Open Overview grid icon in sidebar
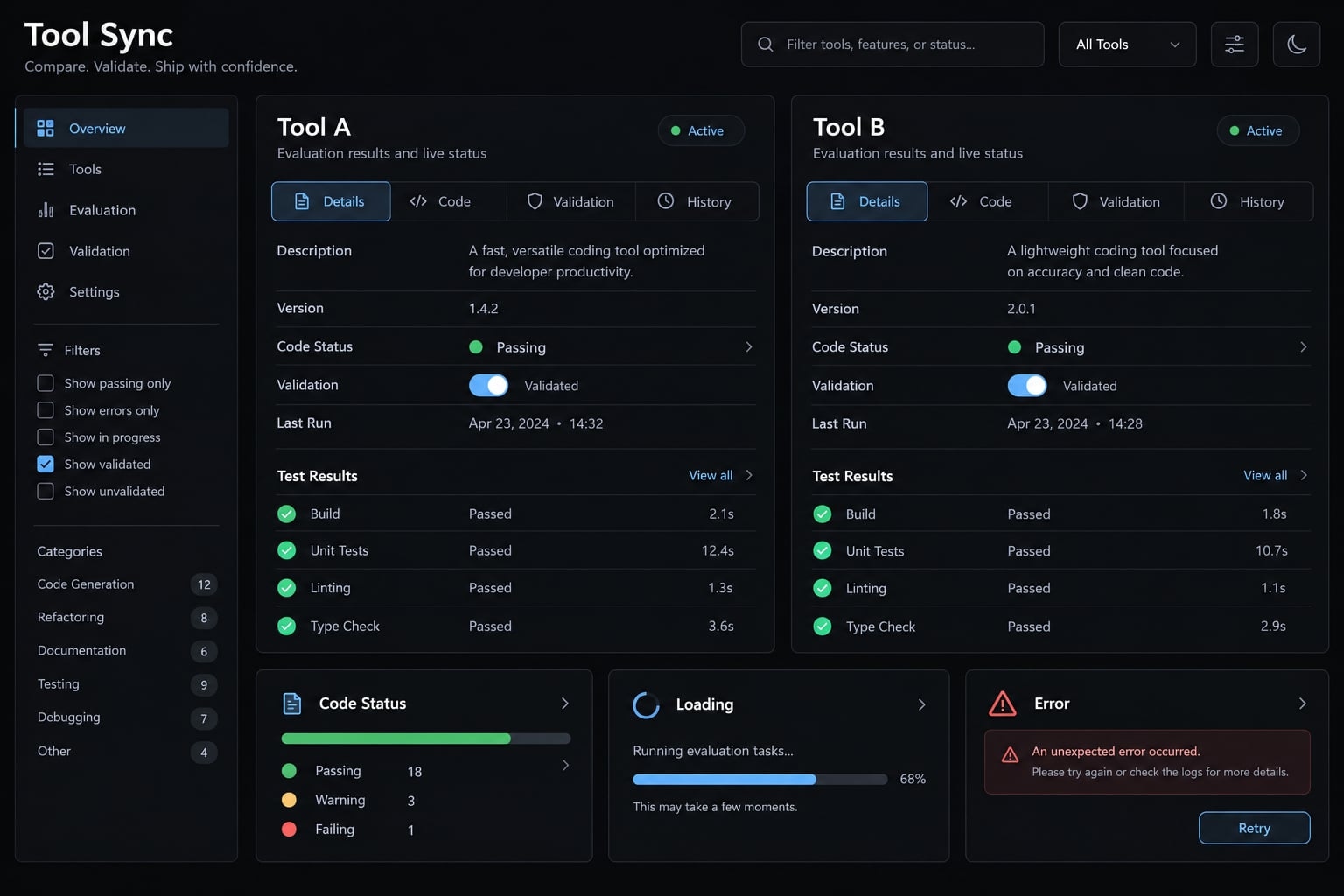This screenshot has width=1344, height=896. (x=45, y=129)
